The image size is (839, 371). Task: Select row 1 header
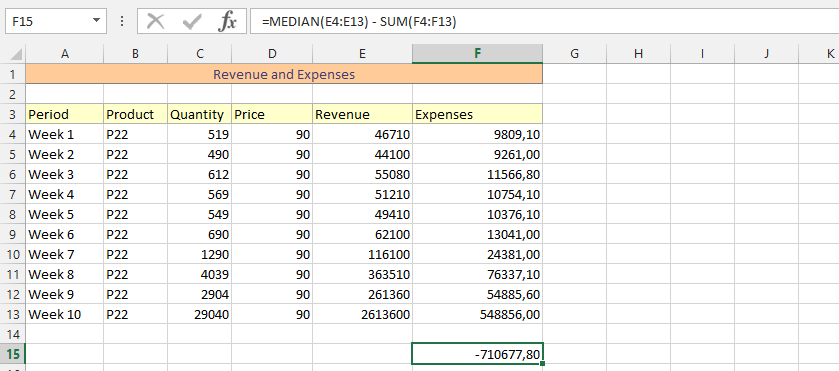[13, 74]
